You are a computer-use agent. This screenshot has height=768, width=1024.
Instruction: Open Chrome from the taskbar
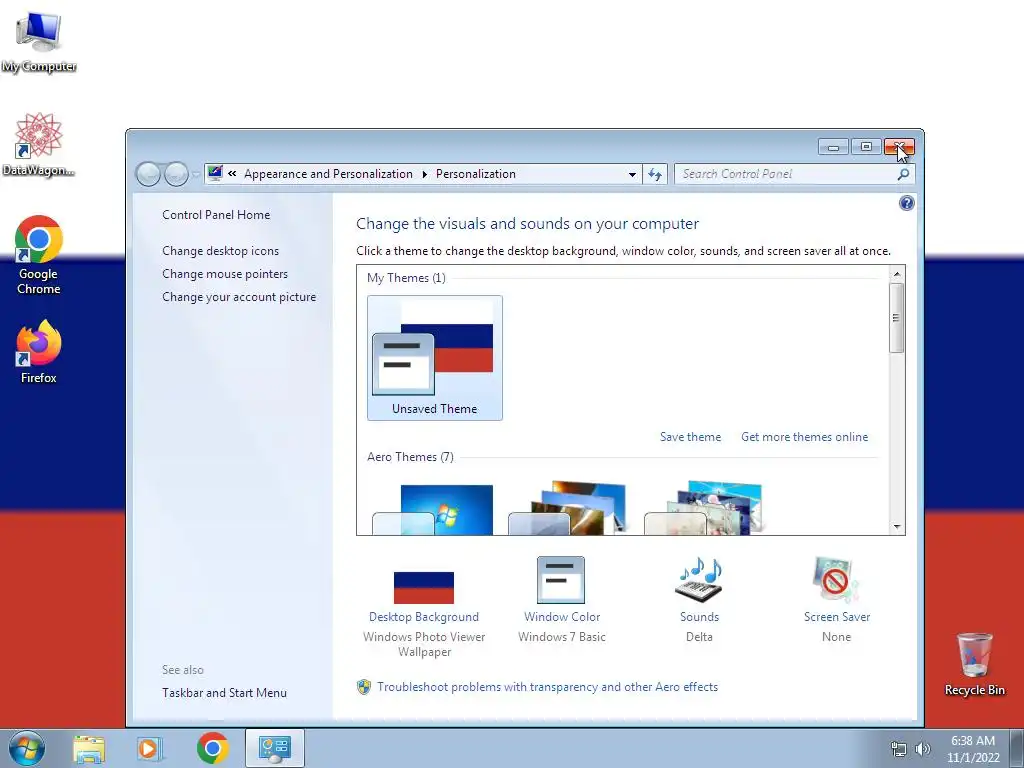coord(212,748)
